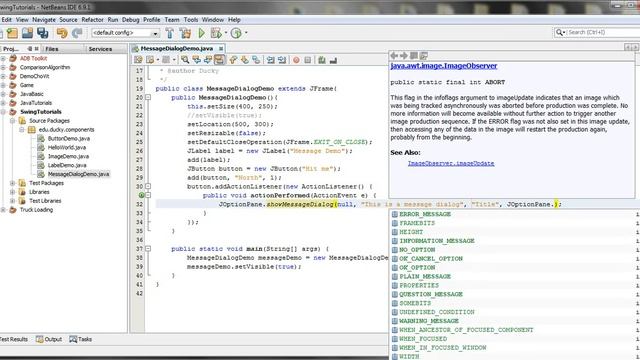This screenshot has height=360, width=640.
Task: Open the default config dropdown
Action: coord(155,33)
